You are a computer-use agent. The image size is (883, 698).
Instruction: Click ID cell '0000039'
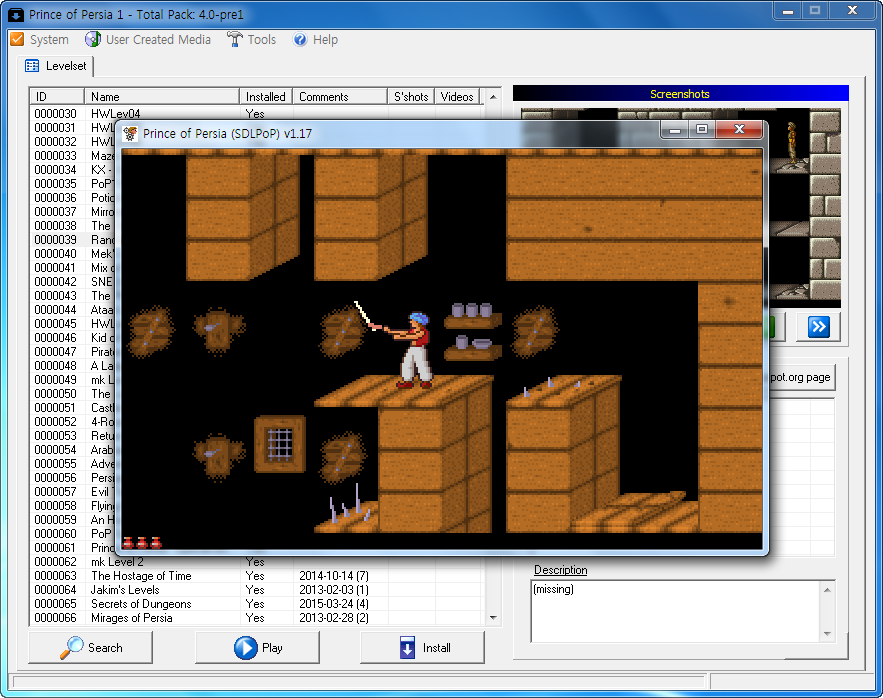coord(55,239)
